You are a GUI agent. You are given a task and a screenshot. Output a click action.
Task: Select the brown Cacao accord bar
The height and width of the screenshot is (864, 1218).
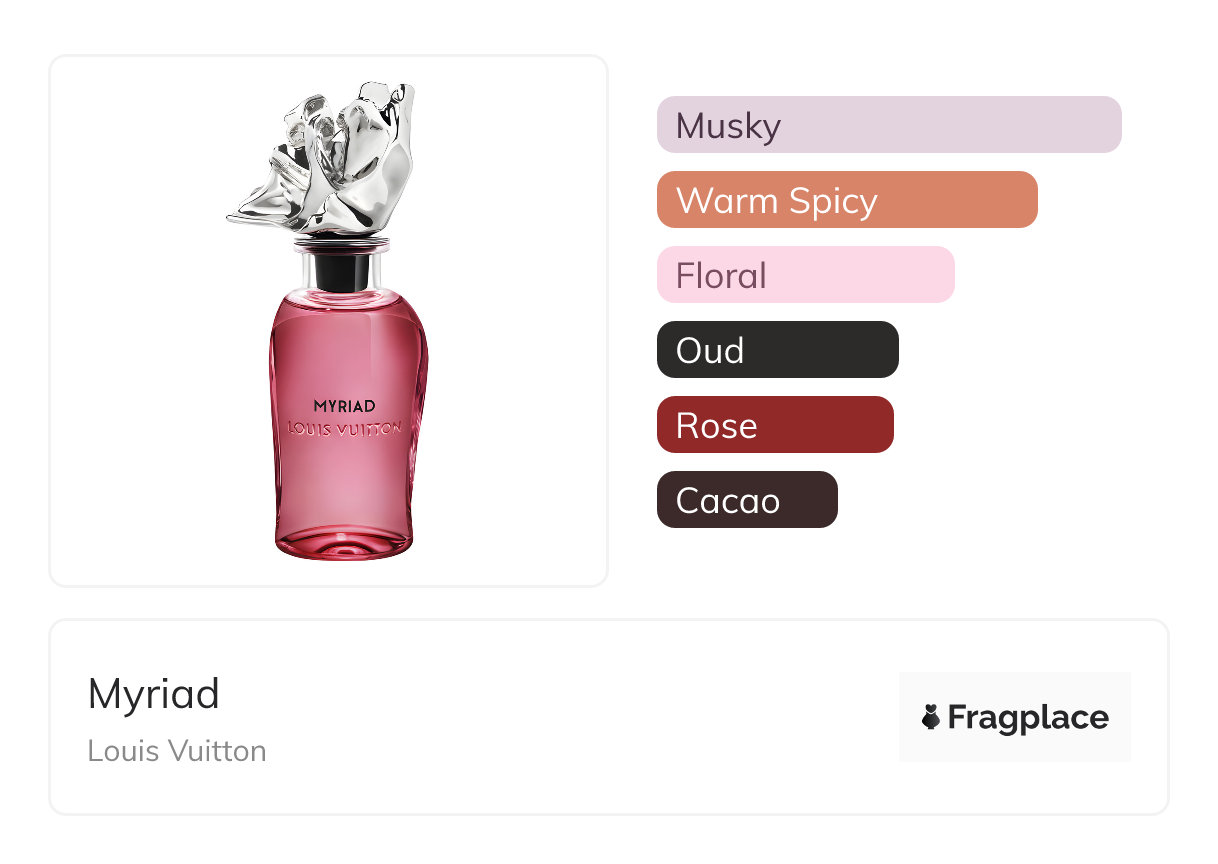click(x=747, y=500)
